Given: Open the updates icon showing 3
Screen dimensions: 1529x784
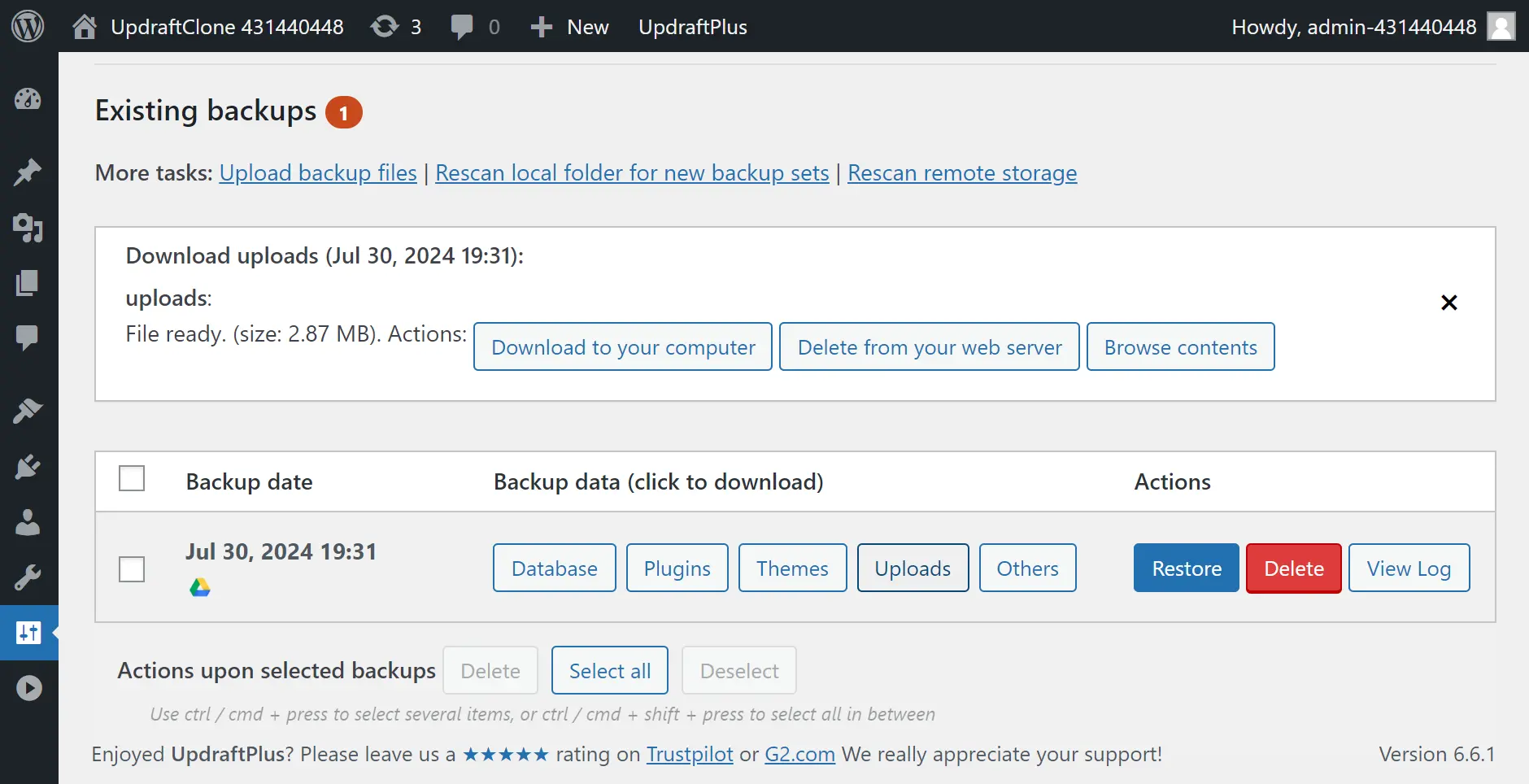Looking at the screenshot, I should pyautogui.click(x=385, y=27).
